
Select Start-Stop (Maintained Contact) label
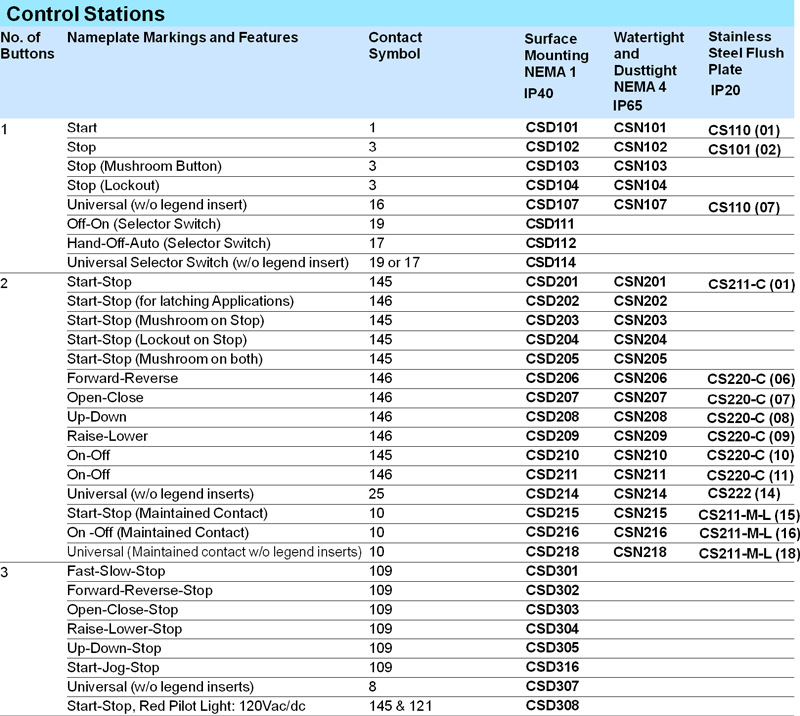tap(167, 513)
